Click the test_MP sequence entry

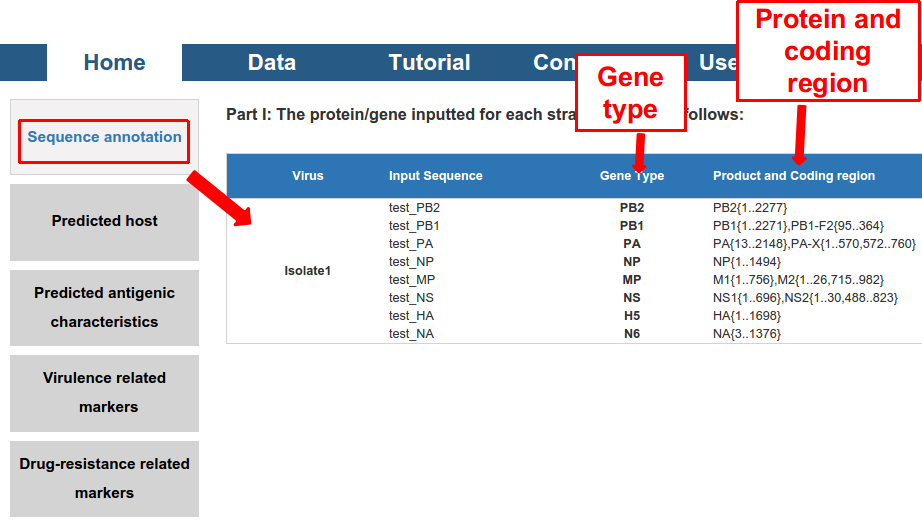pos(411,280)
